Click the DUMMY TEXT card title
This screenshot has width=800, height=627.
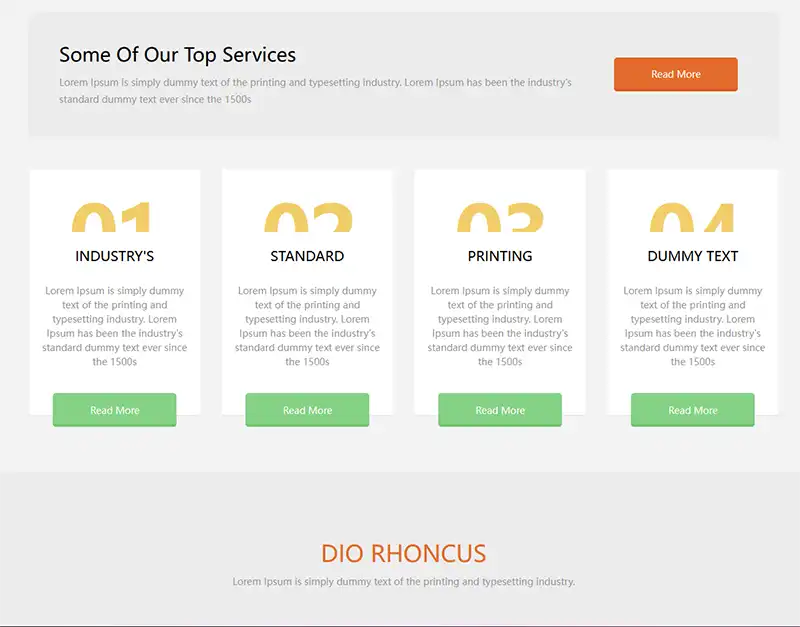coord(693,256)
